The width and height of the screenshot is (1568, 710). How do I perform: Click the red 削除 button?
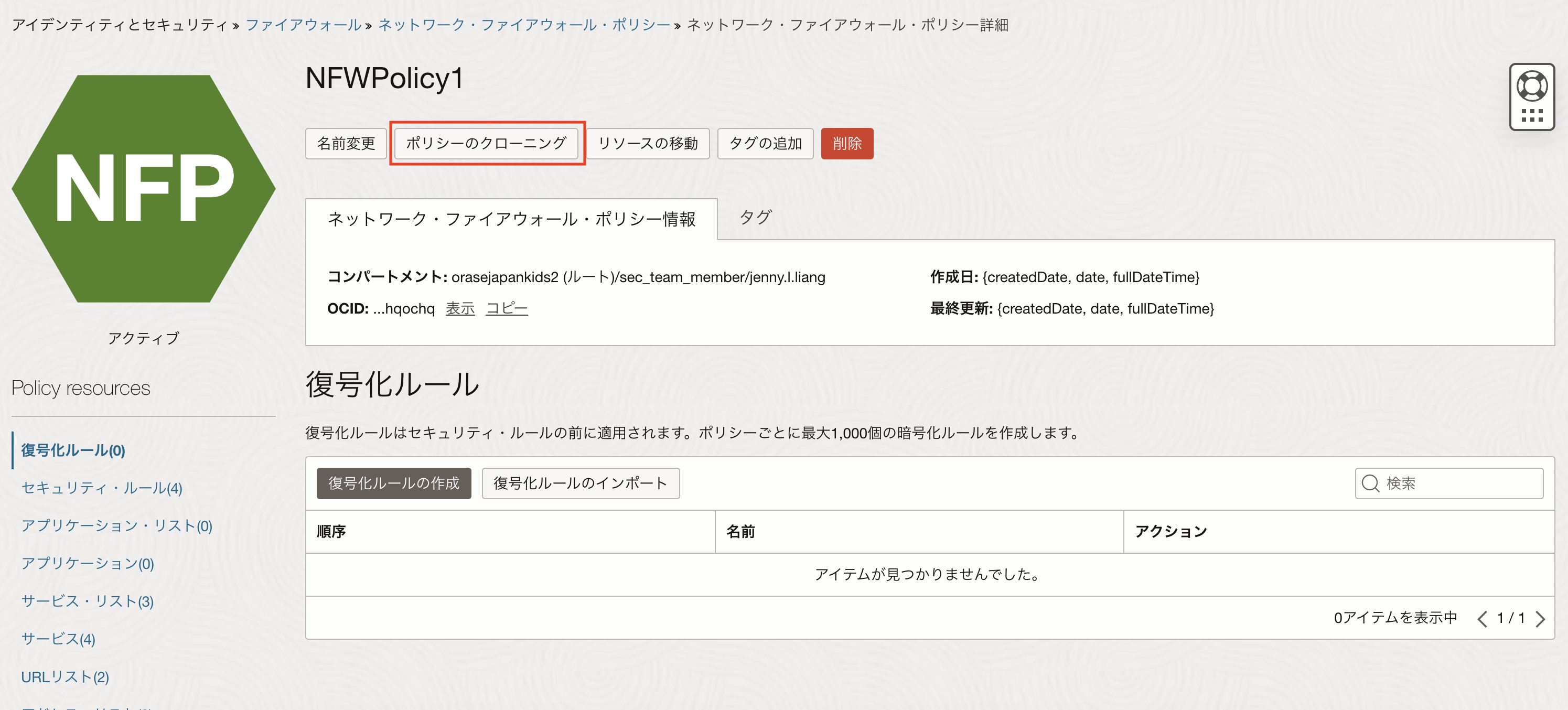point(847,144)
